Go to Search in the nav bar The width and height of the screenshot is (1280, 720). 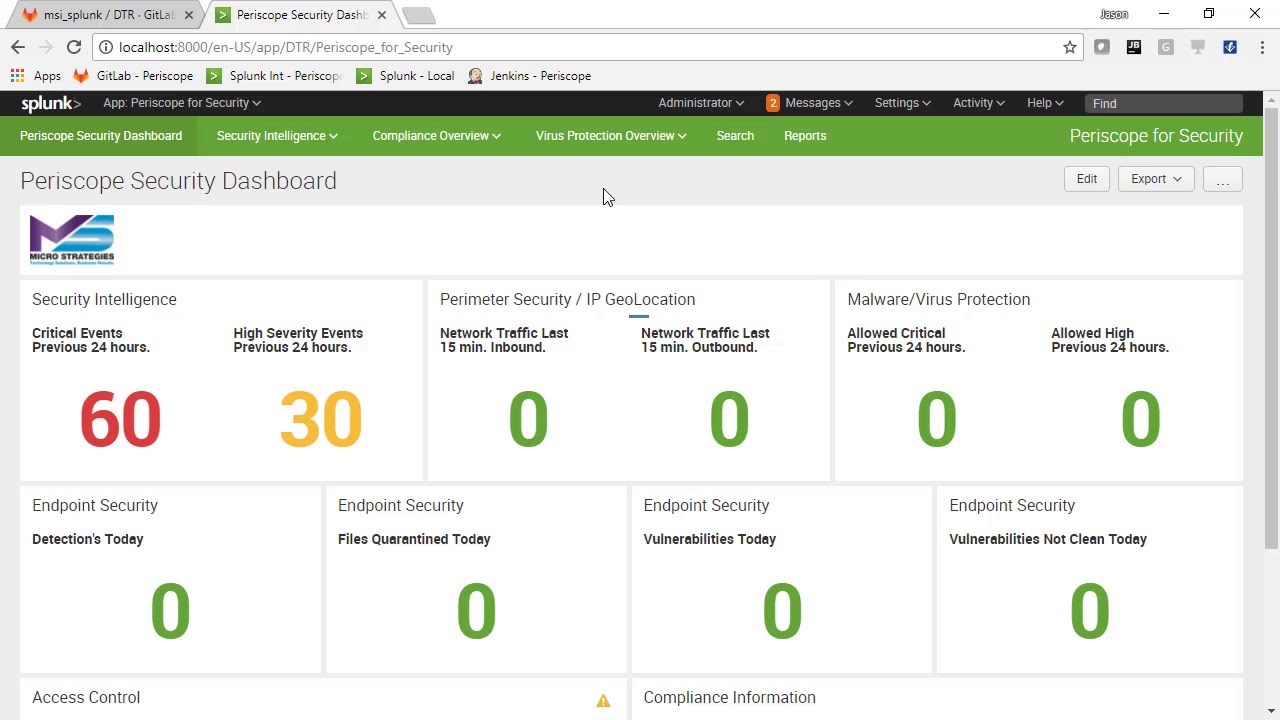point(735,136)
